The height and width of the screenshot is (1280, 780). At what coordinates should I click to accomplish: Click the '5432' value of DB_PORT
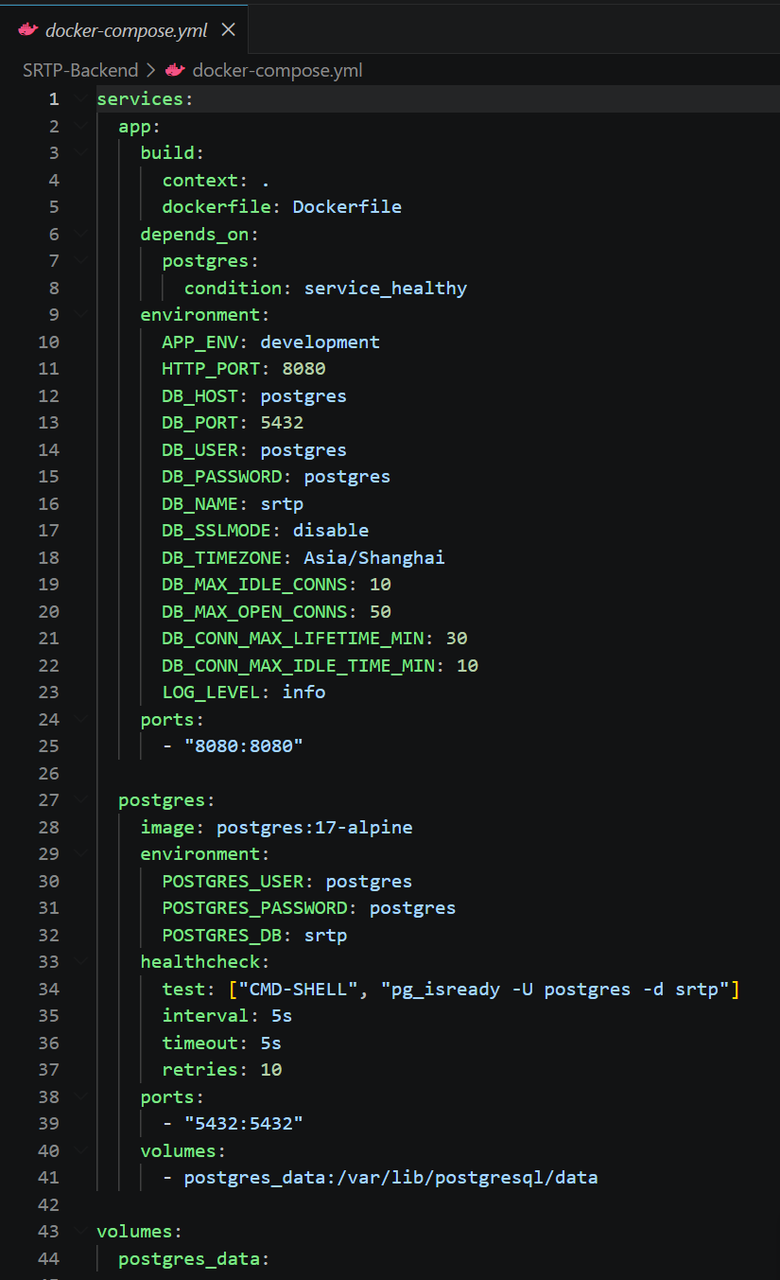tap(282, 423)
